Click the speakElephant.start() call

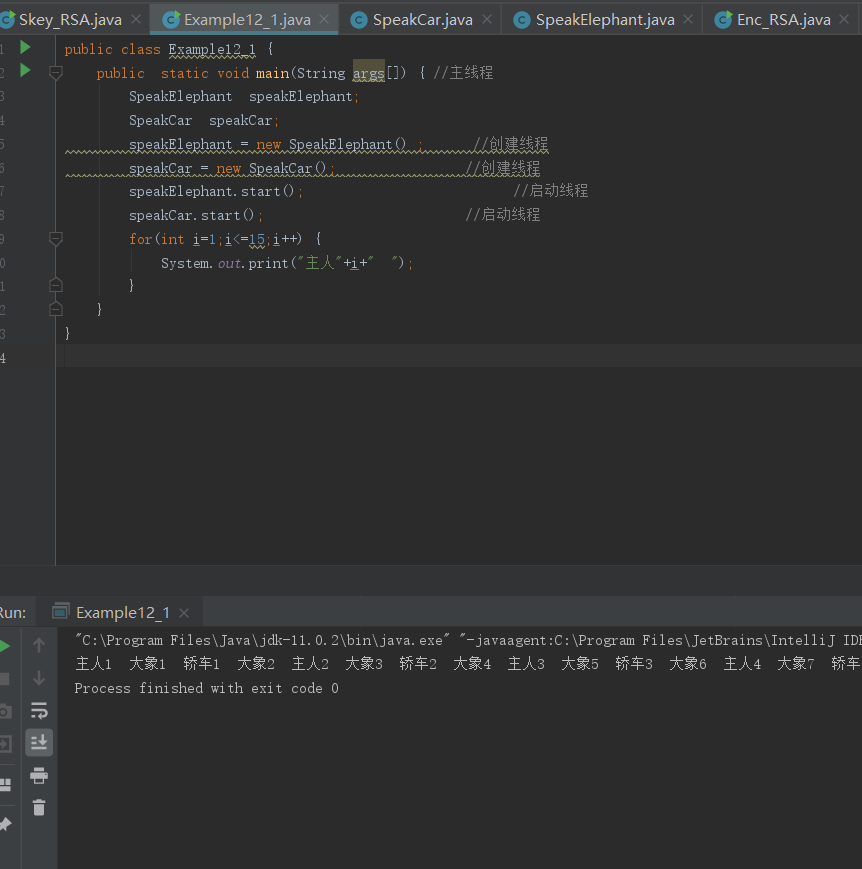tap(216, 191)
